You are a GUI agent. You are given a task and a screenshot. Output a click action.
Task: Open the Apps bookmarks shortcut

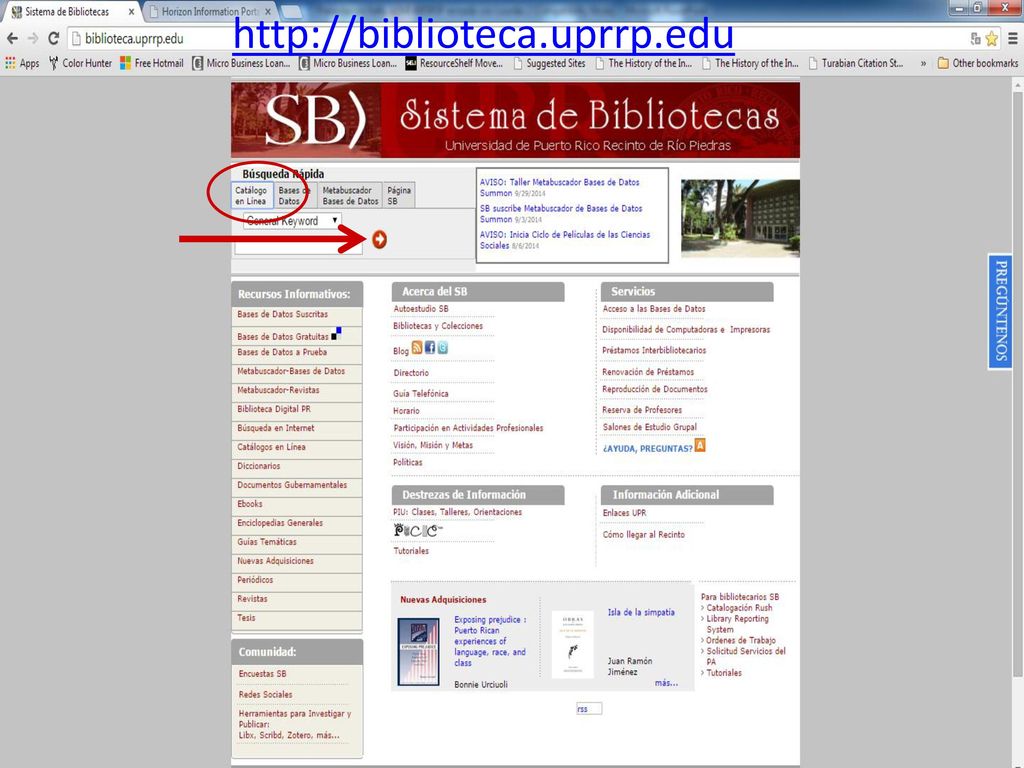point(22,63)
